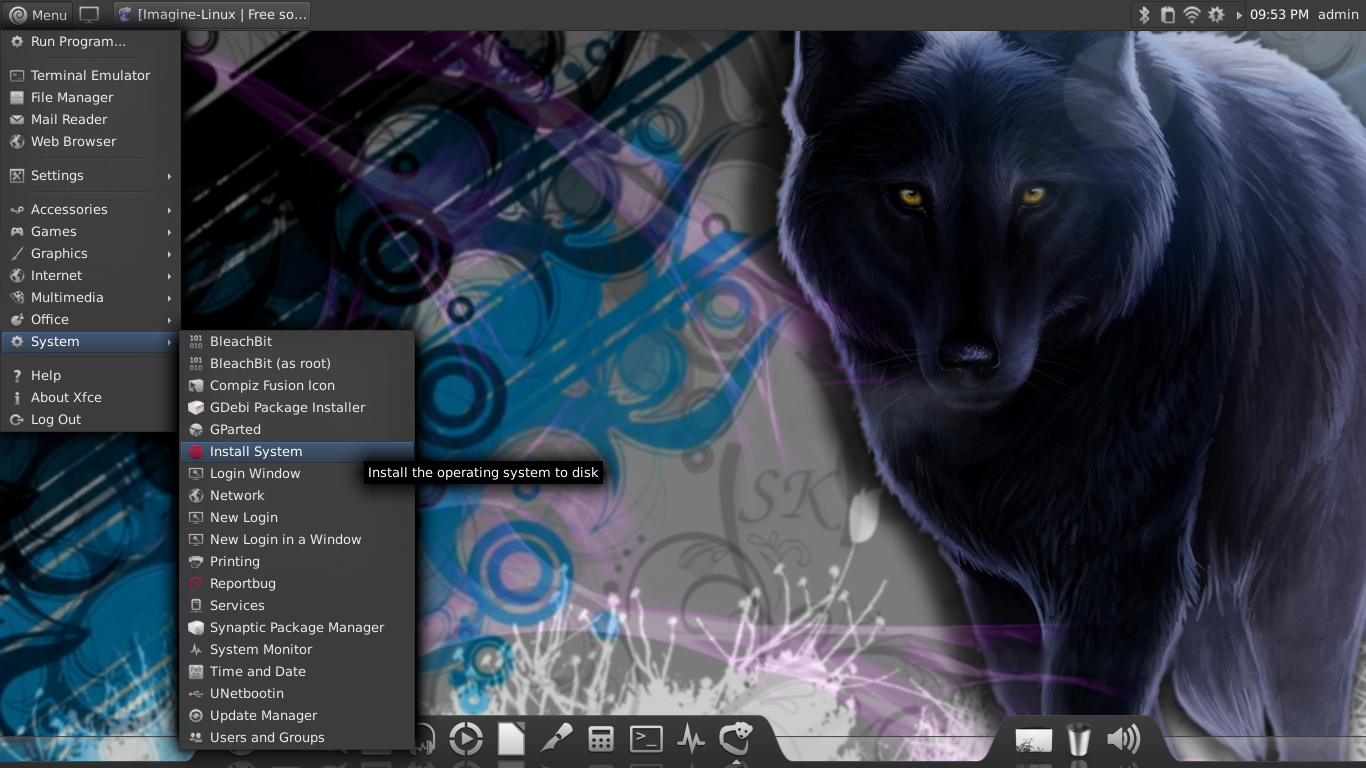The height and width of the screenshot is (768, 1366).
Task: Open Network in the System submenu
Action: click(297, 495)
